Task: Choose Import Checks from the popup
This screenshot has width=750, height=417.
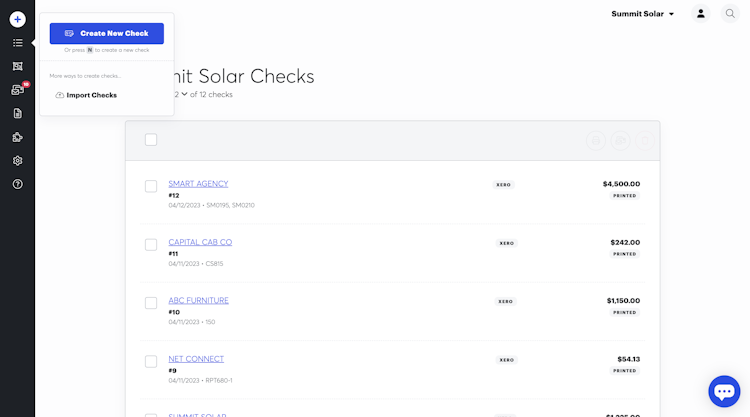Action: [x=91, y=95]
